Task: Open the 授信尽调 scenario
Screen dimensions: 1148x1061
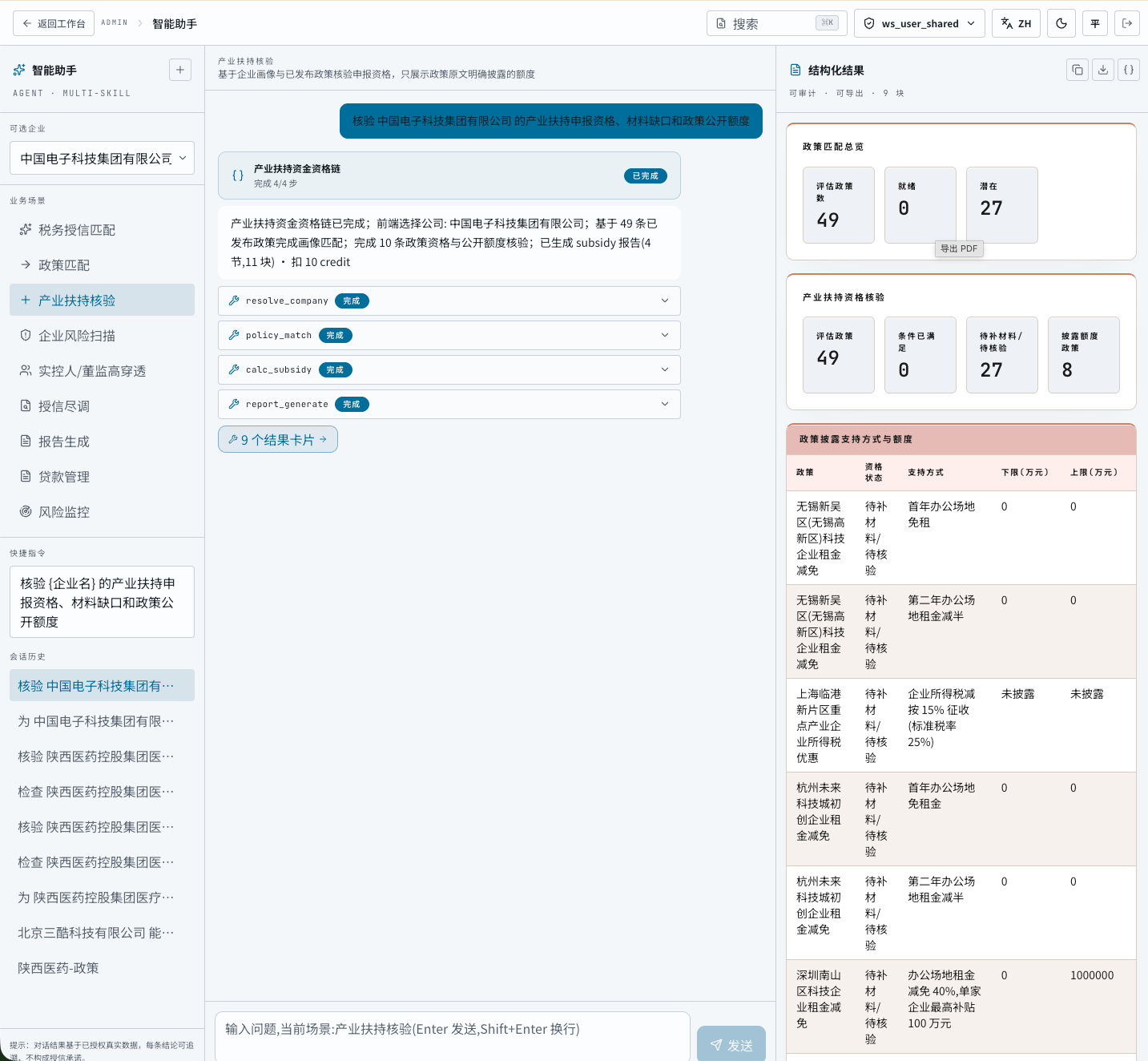Action: pos(103,406)
